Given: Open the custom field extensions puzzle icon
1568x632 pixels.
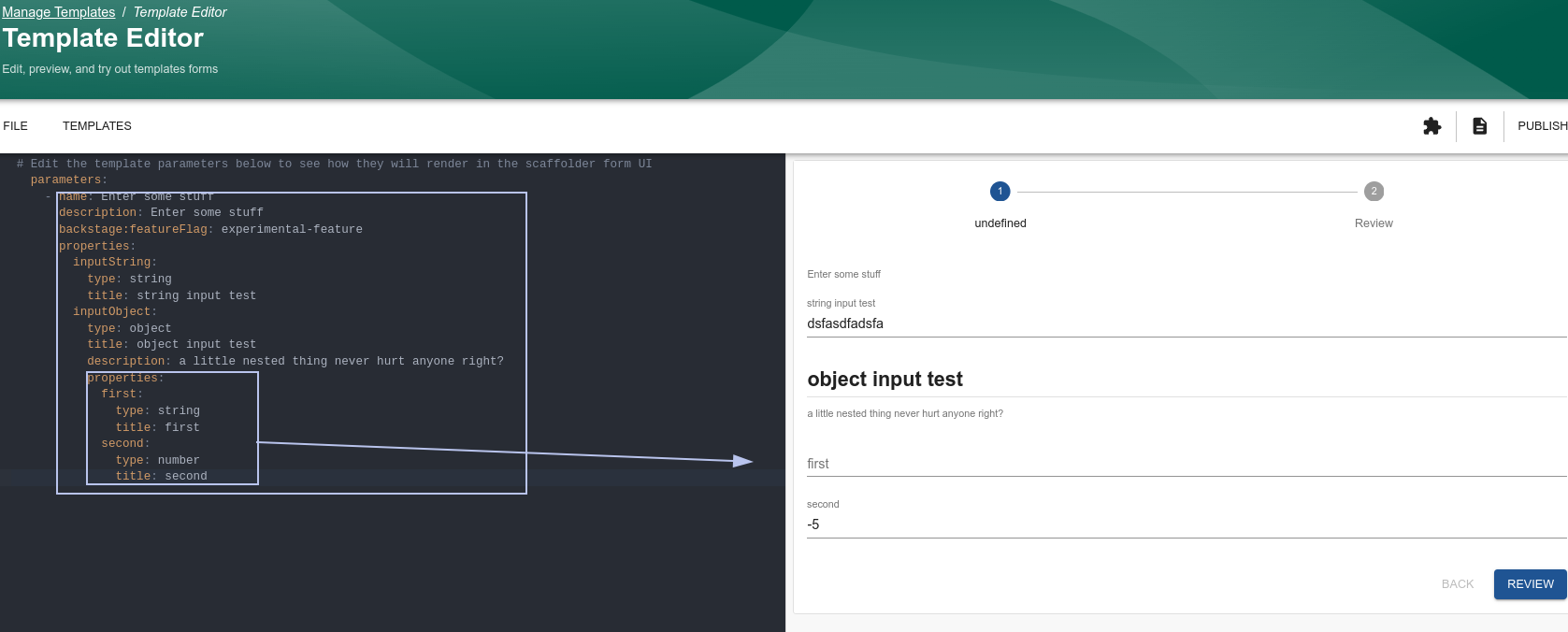Looking at the screenshot, I should pyautogui.click(x=1431, y=126).
